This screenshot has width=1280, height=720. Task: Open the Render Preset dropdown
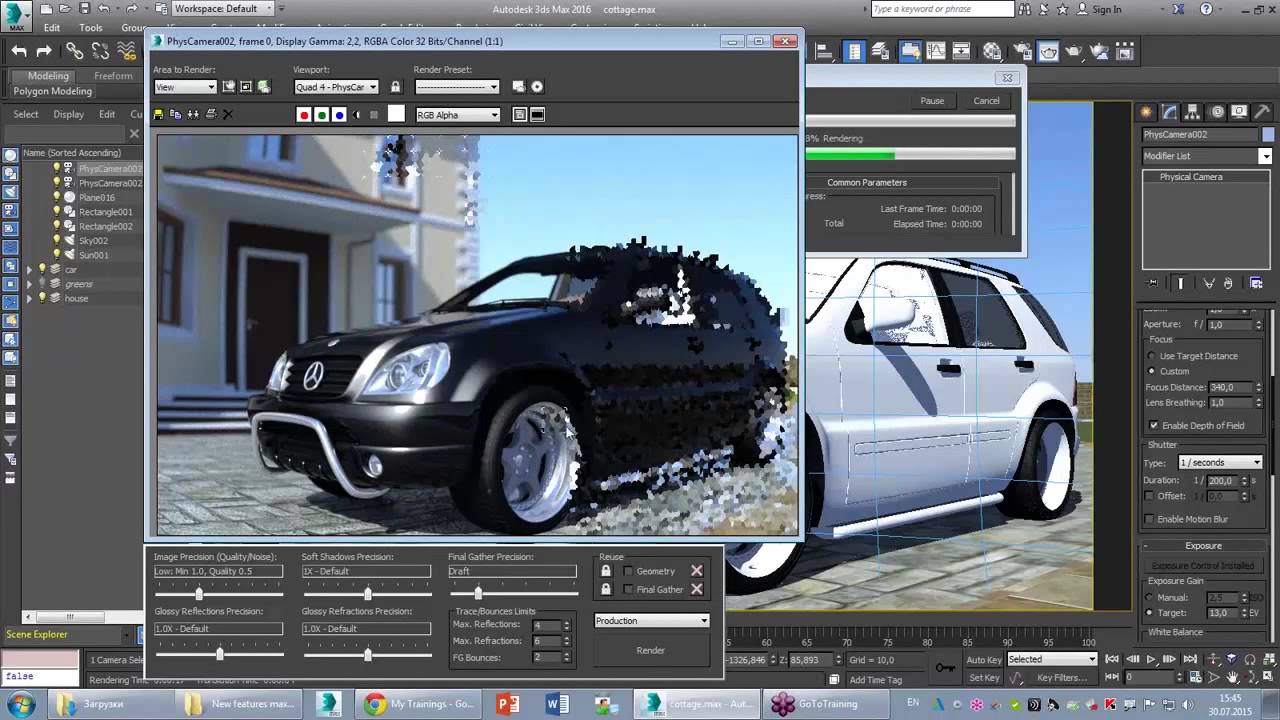[457, 87]
